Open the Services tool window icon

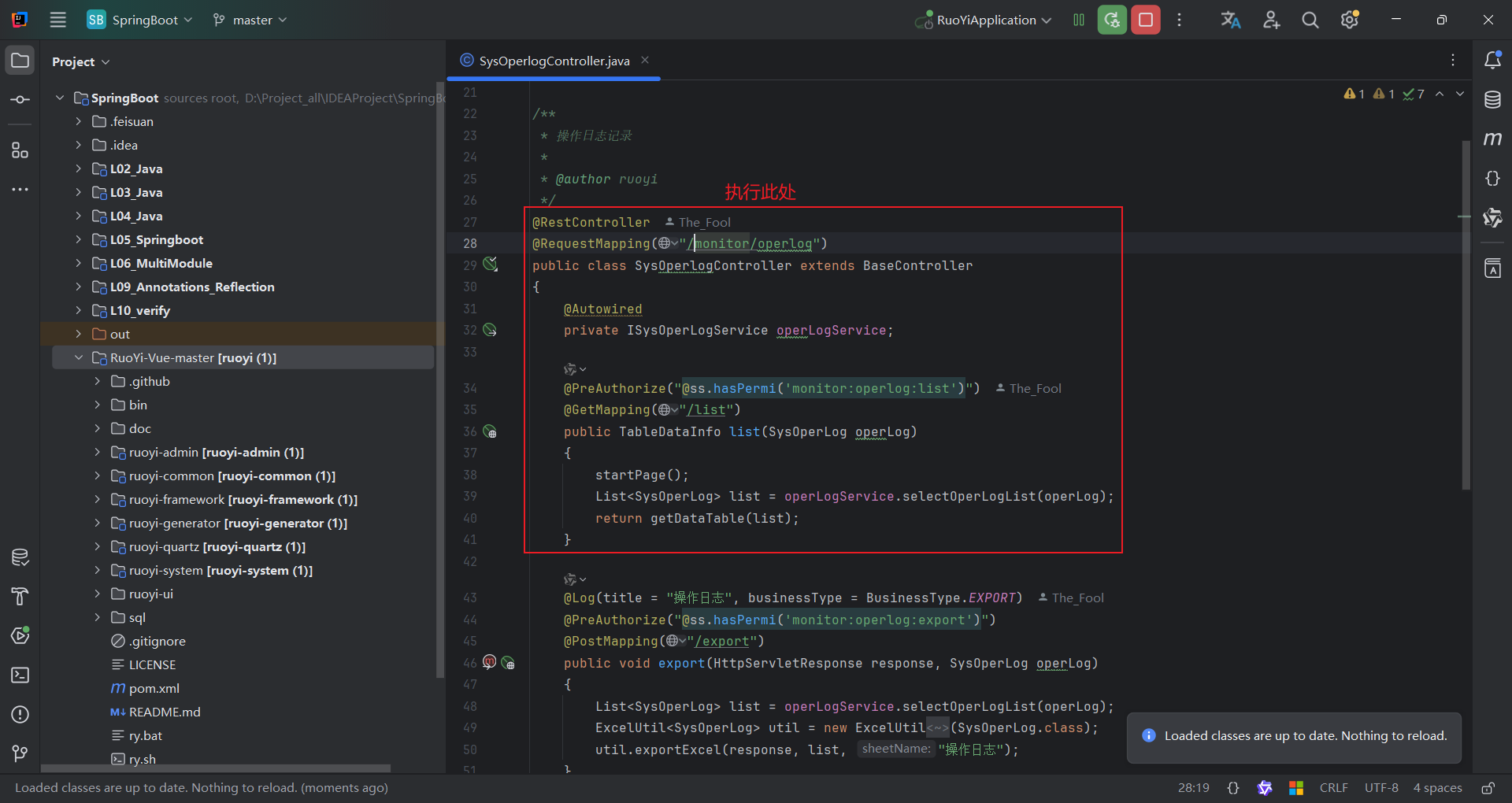(20, 635)
